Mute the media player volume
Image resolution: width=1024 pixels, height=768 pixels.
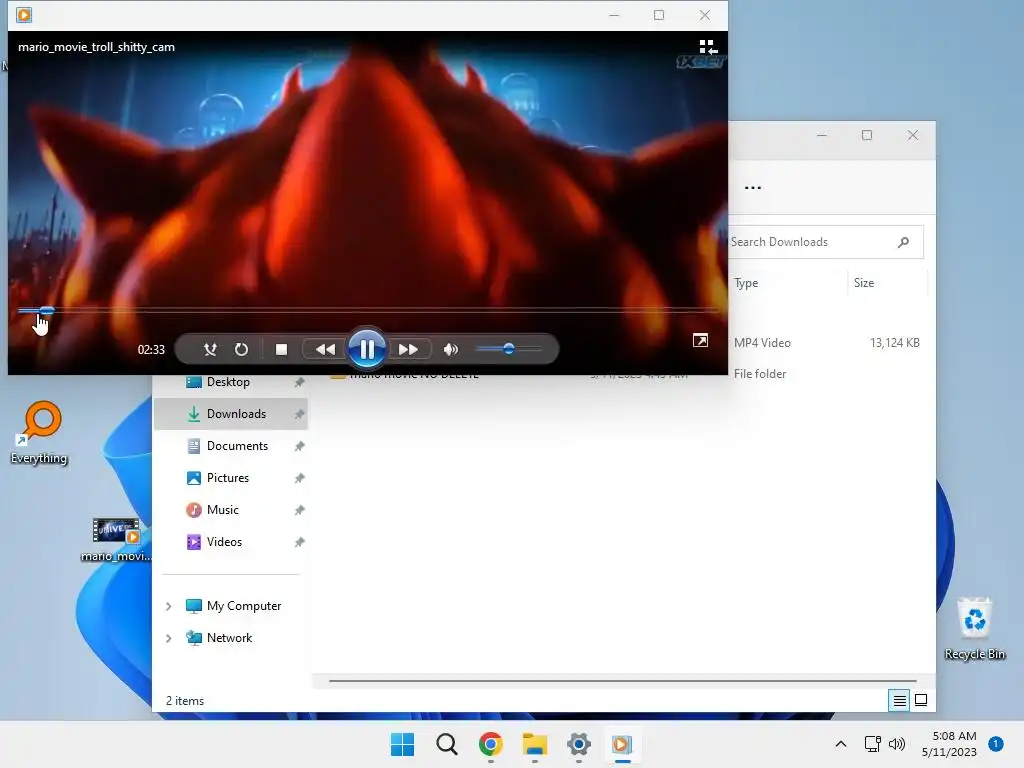451,349
